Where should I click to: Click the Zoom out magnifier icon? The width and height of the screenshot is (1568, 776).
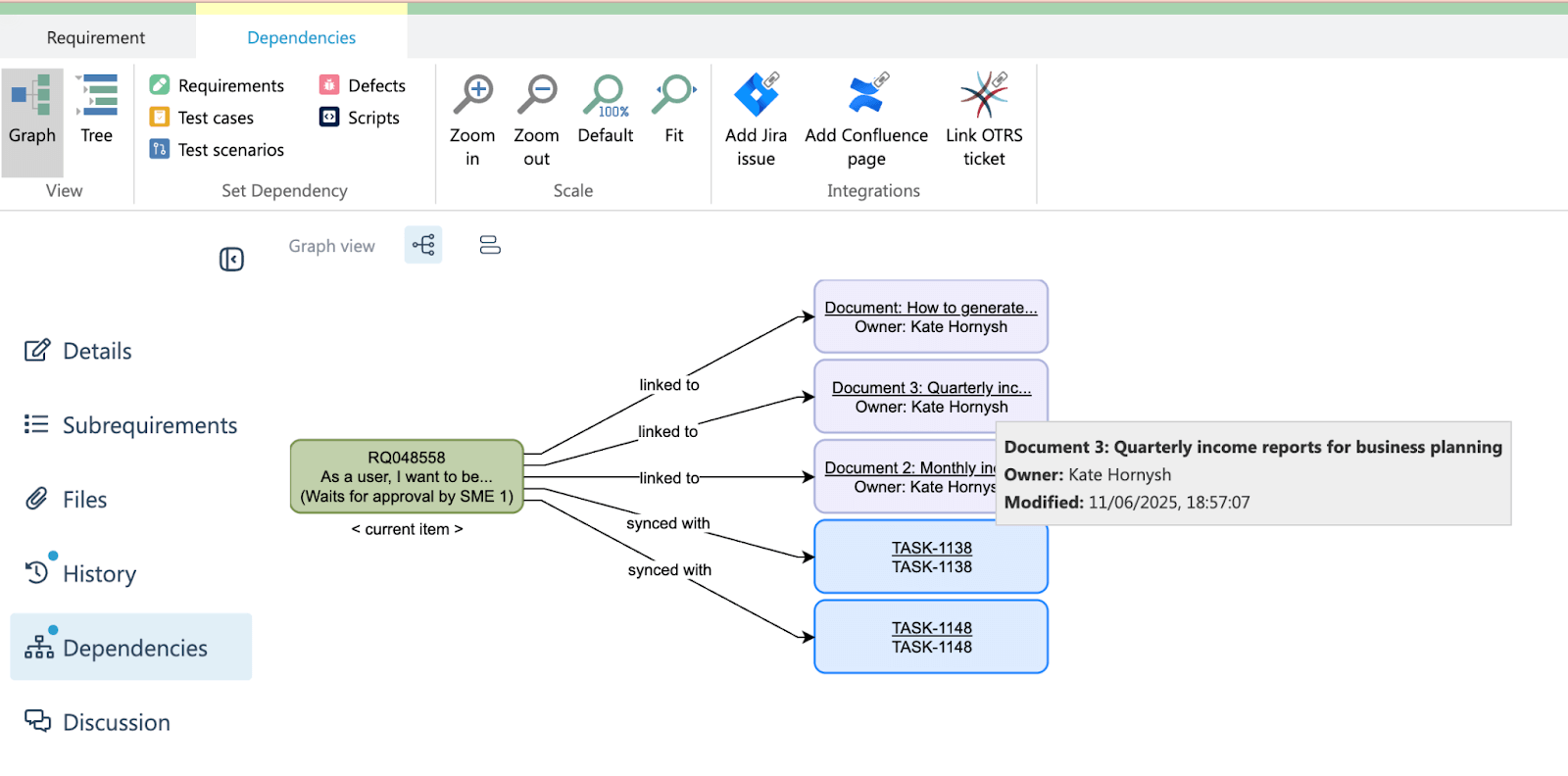tap(536, 95)
